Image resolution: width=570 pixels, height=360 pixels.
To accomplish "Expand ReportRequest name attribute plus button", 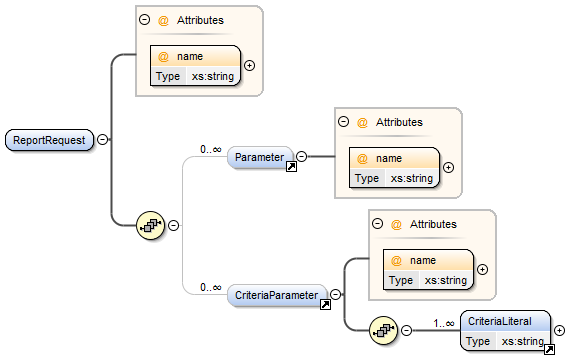I will 249,65.
